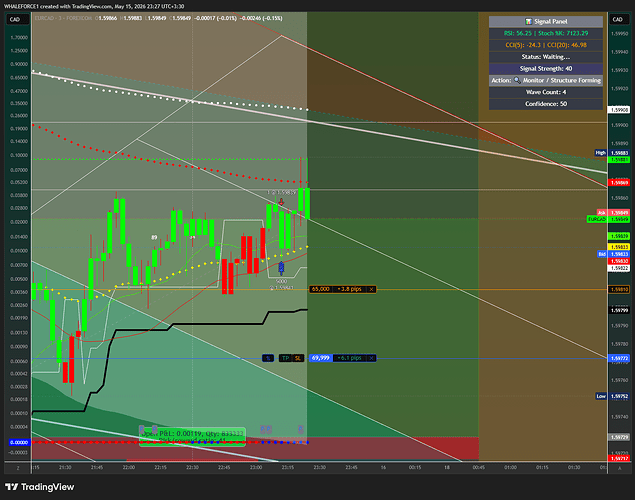Click the Signal Panel chart icon

point(528,21)
